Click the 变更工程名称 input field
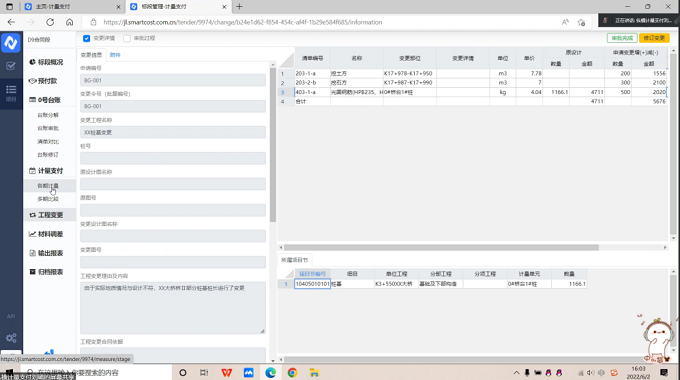The height and width of the screenshot is (380, 680). (173, 132)
